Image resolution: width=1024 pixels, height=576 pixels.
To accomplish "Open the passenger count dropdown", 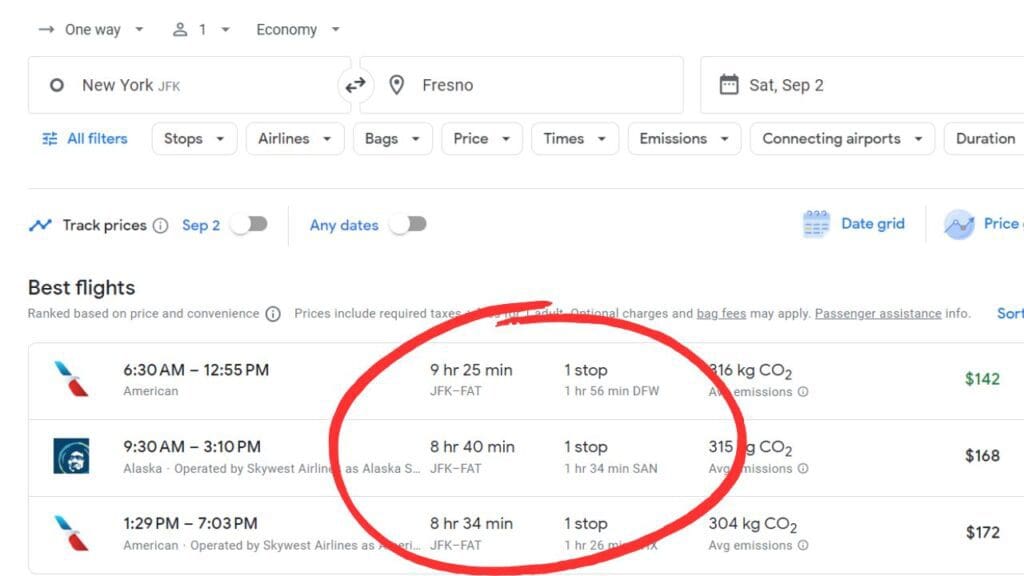I will (201, 30).
